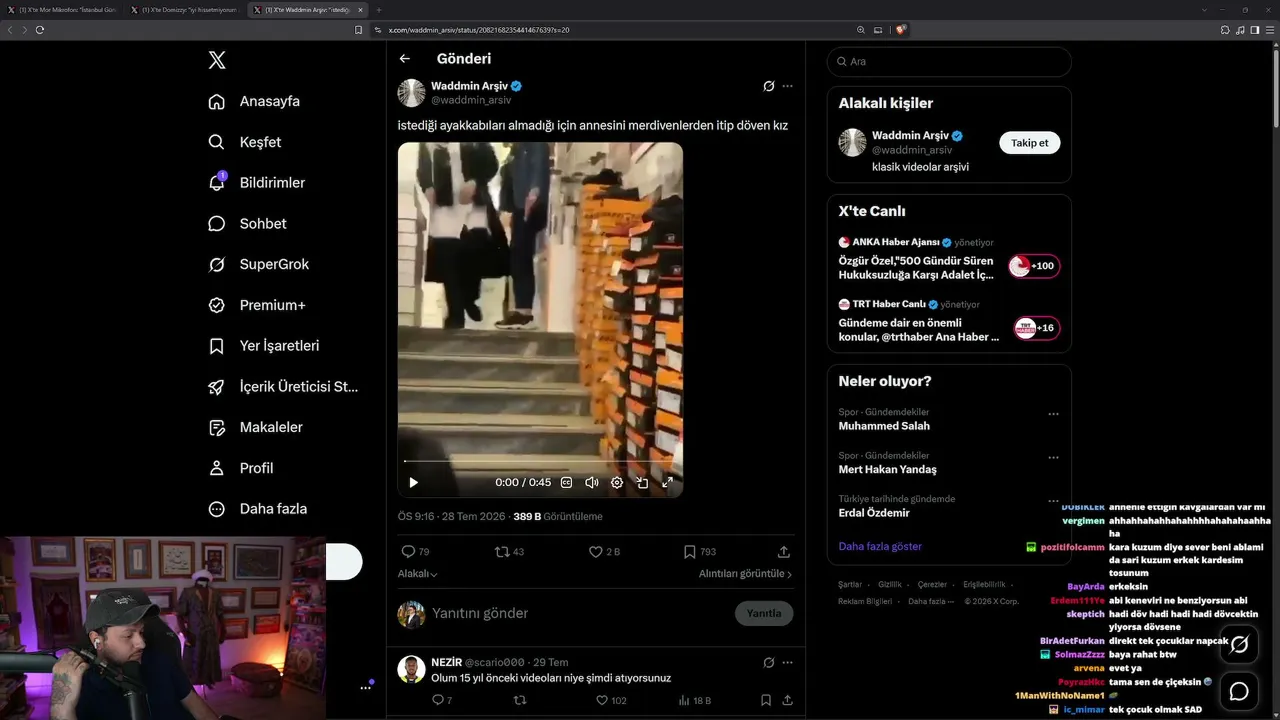This screenshot has width=1280, height=720.
Task: Click Grok icon on NEZİR's reply
Action: pyautogui.click(x=768, y=662)
